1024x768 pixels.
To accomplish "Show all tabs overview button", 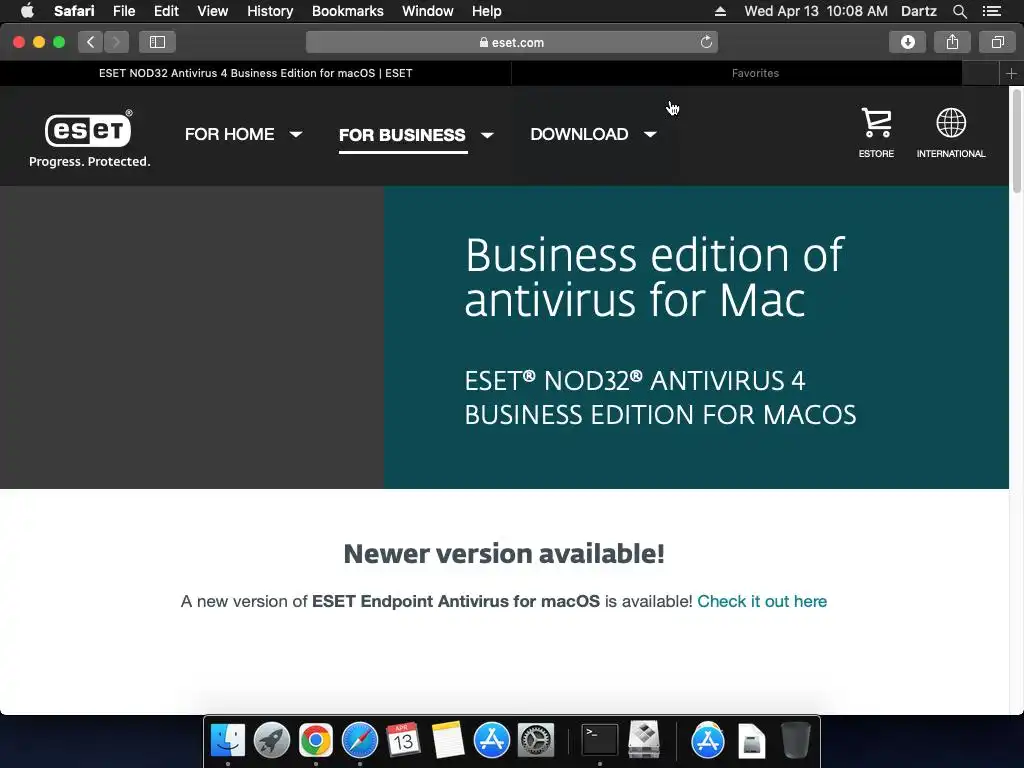I will click(x=997, y=42).
